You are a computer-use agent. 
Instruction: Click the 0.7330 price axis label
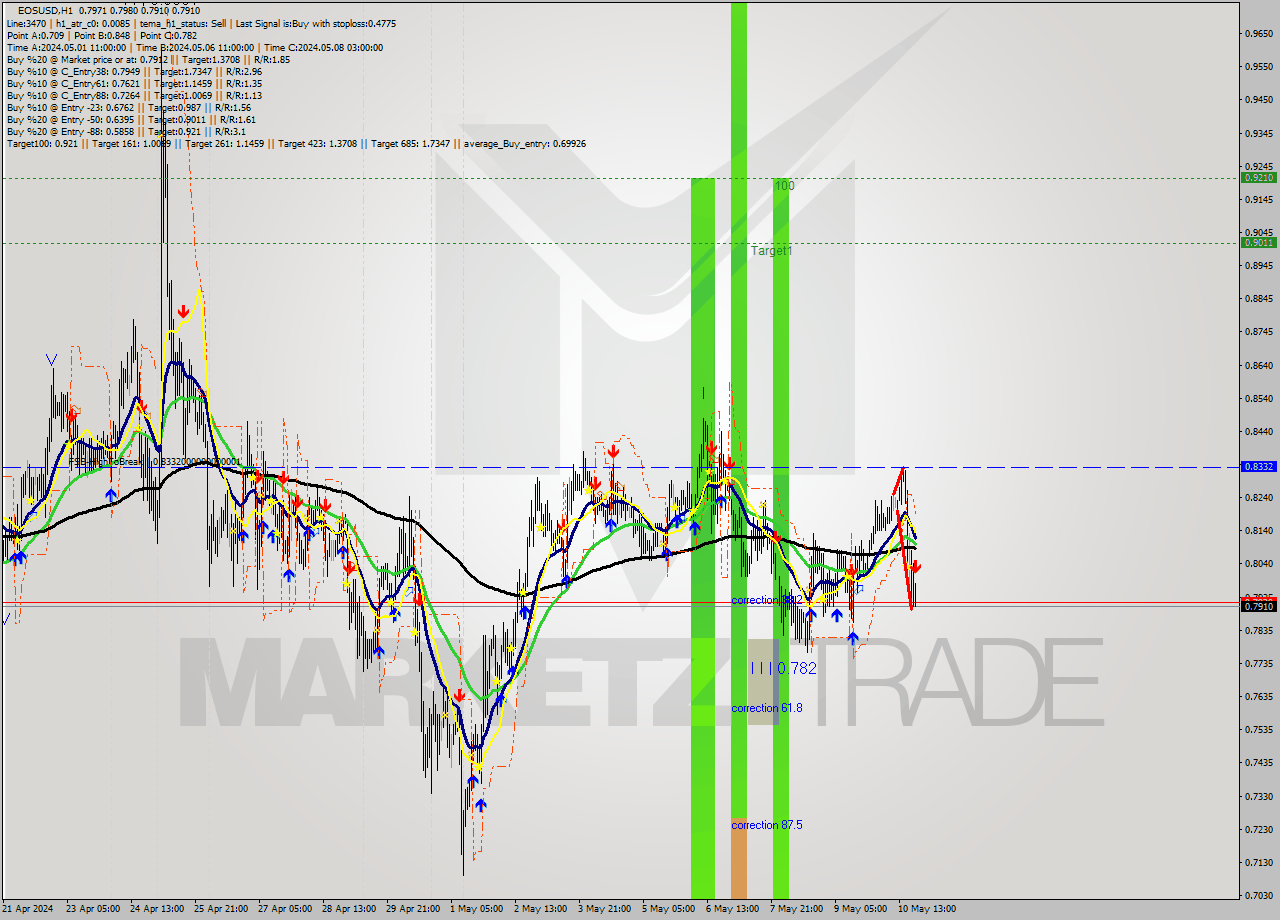click(x=1258, y=797)
